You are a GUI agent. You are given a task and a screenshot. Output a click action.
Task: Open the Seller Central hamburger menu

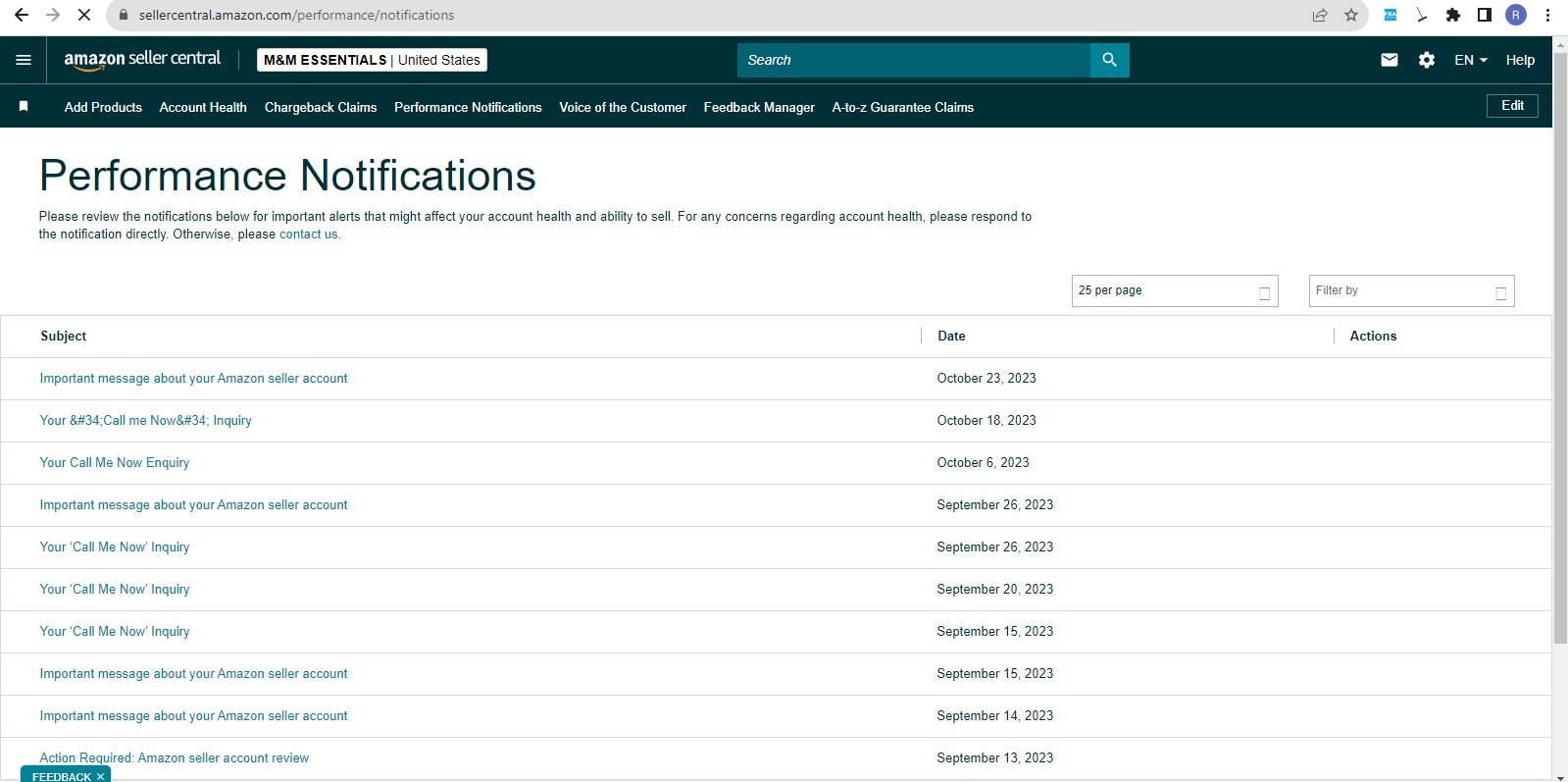pyautogui.click(x=24, y=60)
